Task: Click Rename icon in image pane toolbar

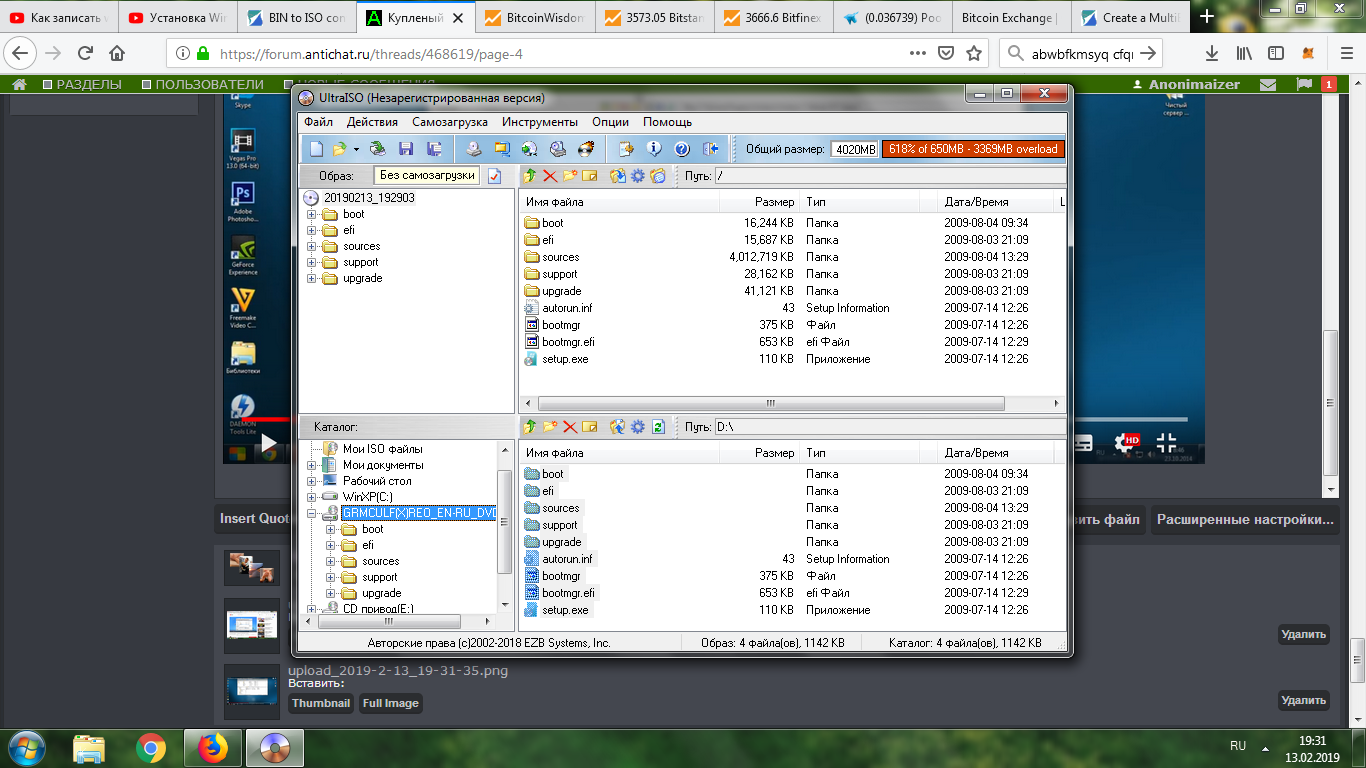Action: [590, 176]
